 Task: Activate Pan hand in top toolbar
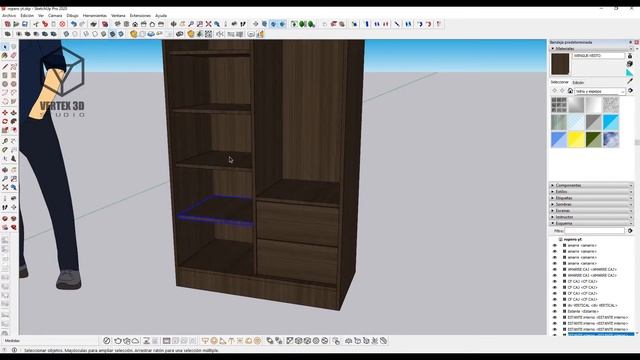pyautogui.click(x=182, y=24)
